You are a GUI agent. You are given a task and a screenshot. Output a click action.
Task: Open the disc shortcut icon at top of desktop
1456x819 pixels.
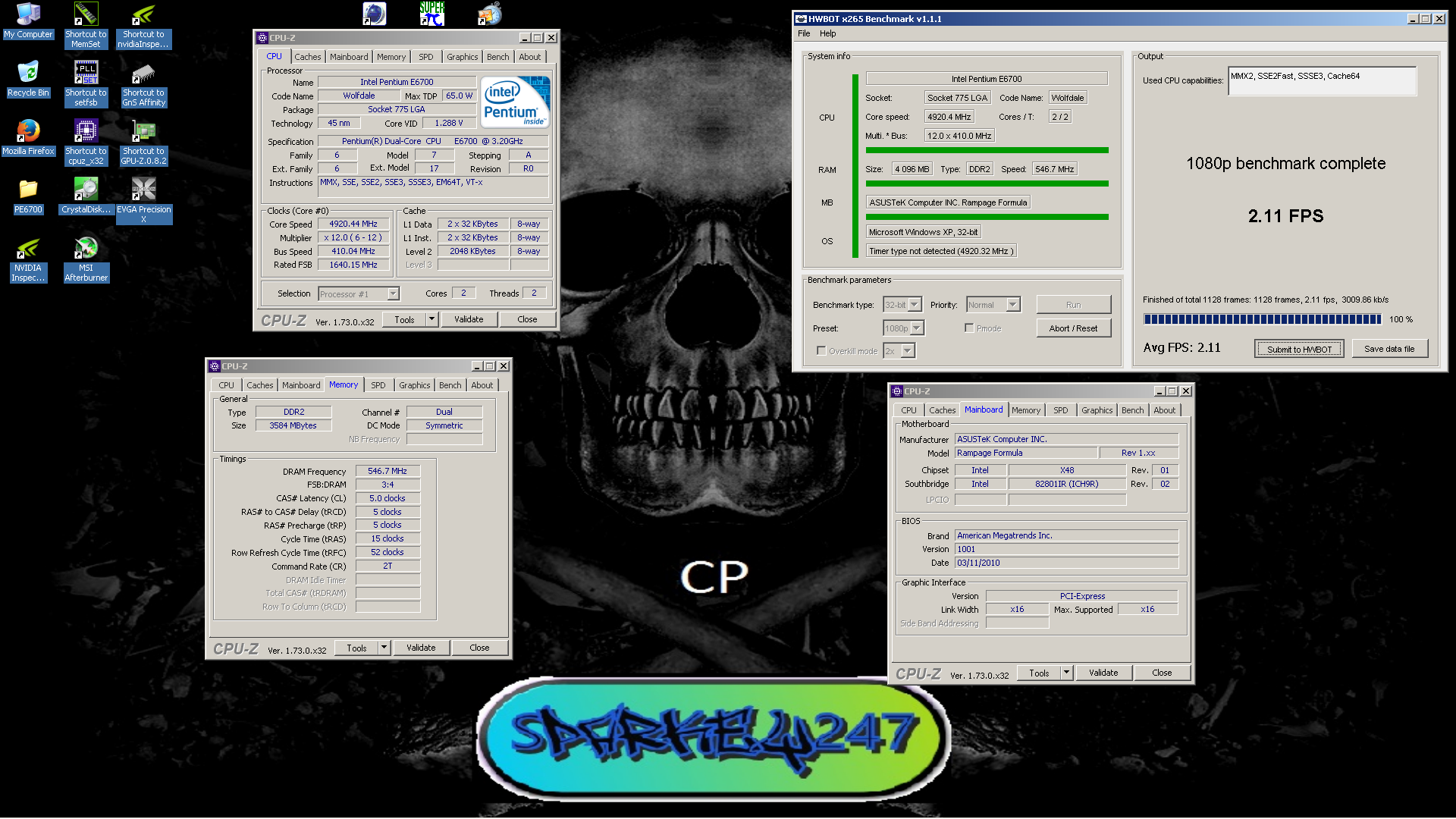[490, 14]
